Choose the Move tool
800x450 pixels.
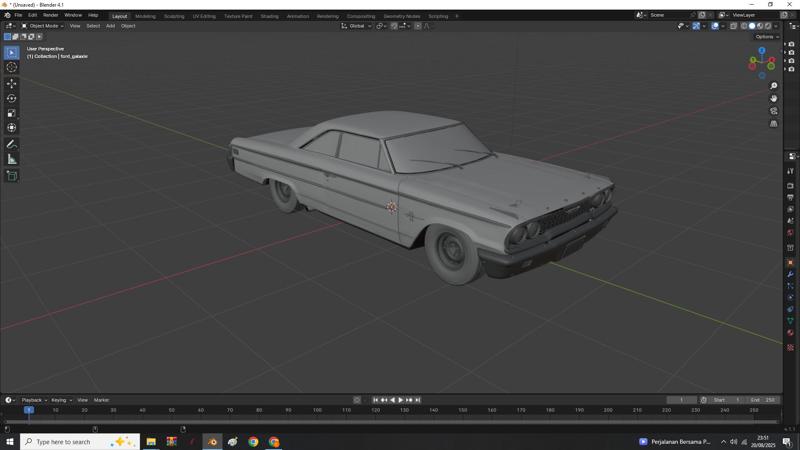(x=11, y=83)
